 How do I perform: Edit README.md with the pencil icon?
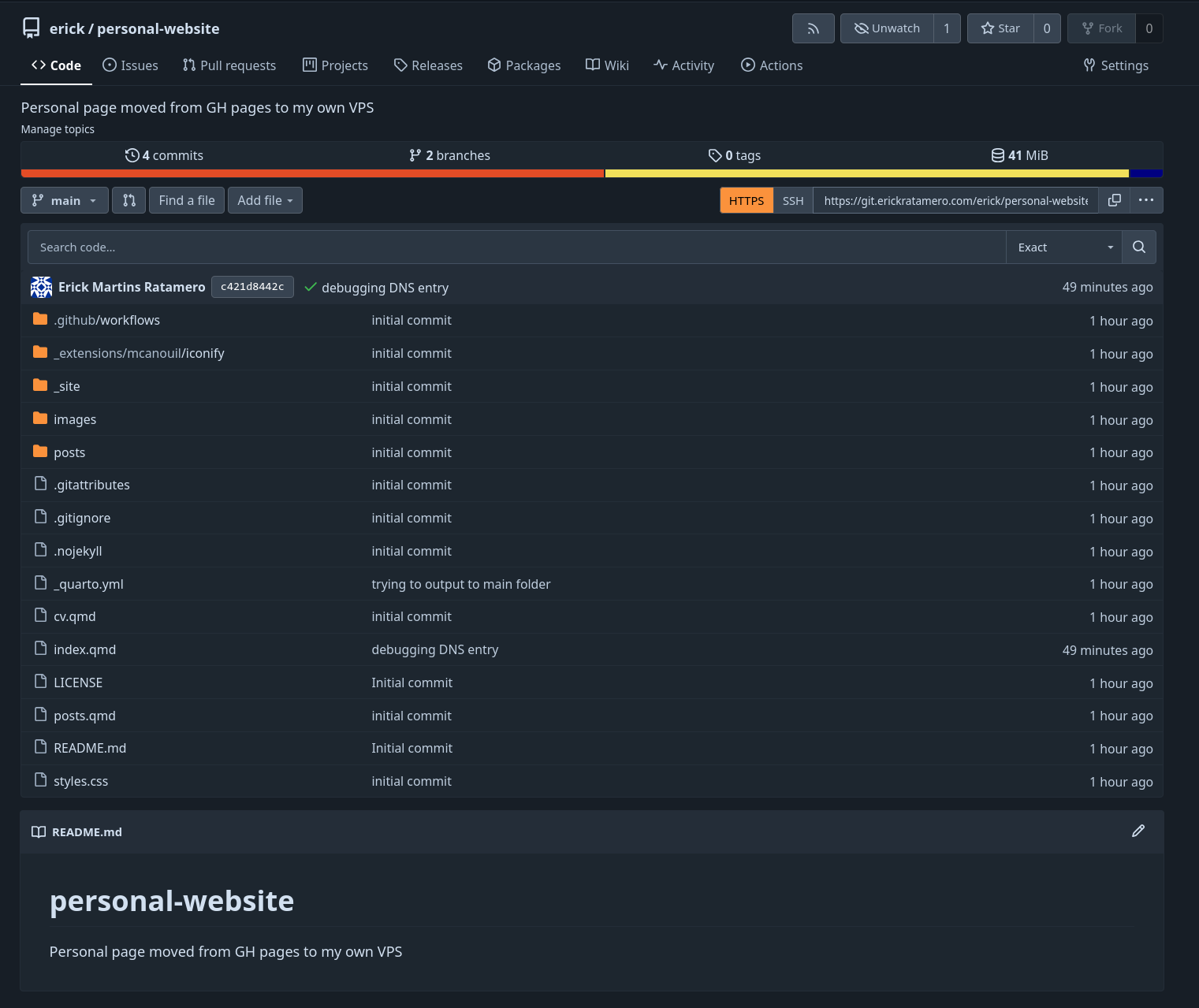pyautogui.click(x=1138, y=831)
